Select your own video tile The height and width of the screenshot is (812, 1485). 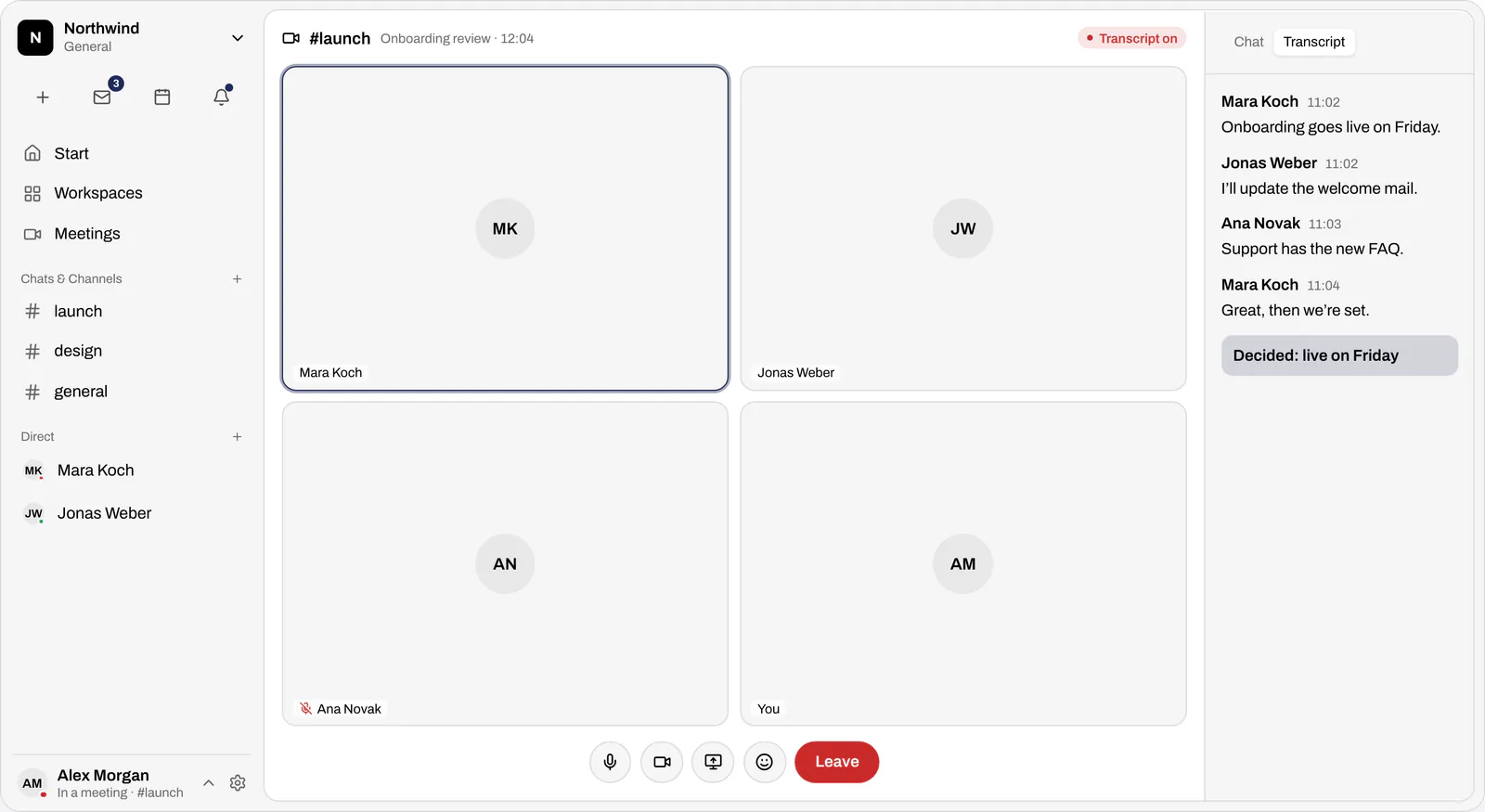click(963, 563)
